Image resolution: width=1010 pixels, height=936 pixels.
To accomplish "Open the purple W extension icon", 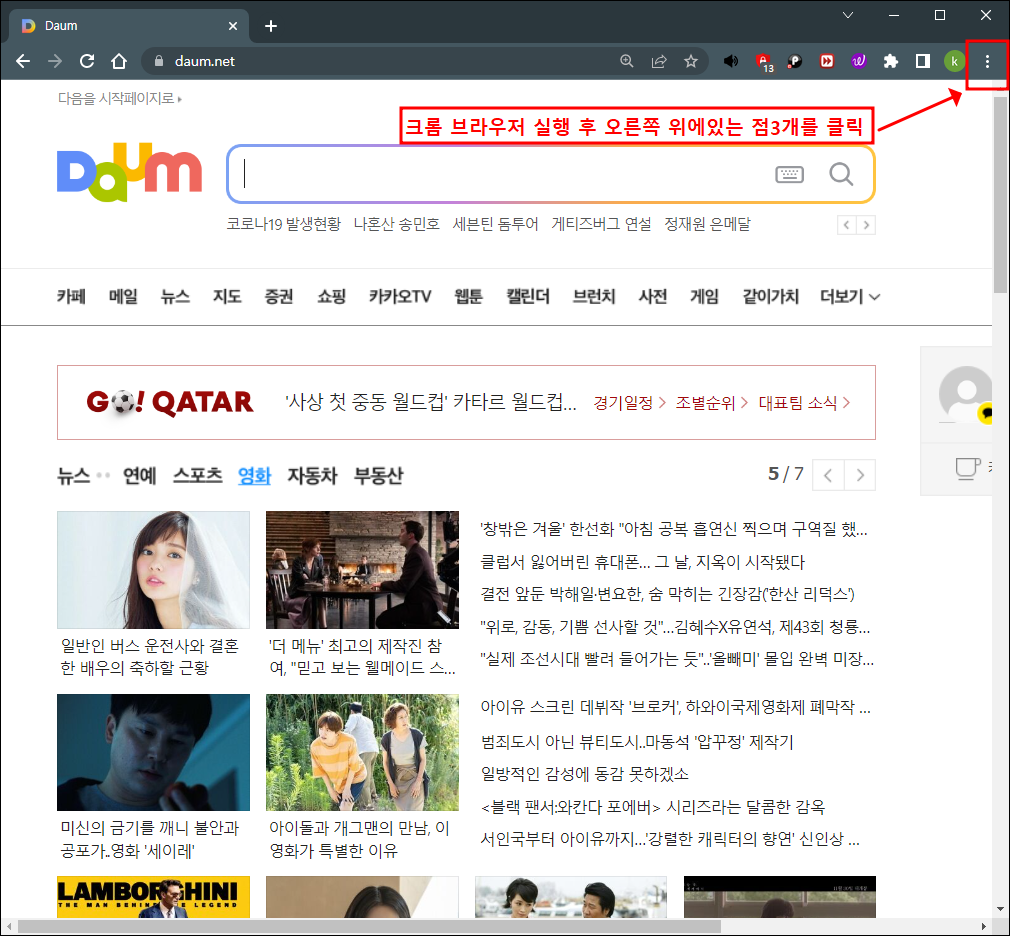I will 859,61.
